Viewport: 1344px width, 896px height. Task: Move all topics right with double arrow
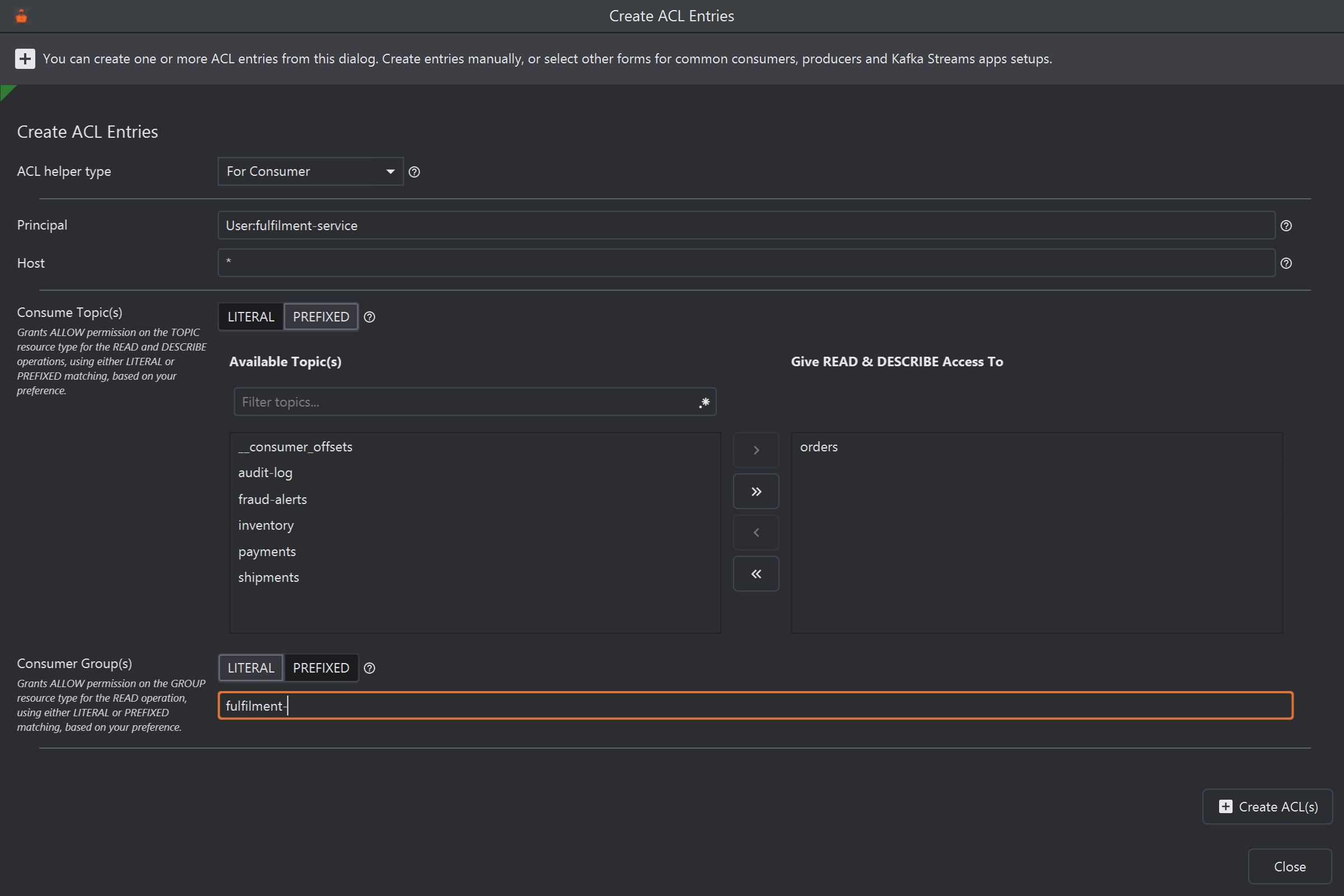[x=756, y=492]
